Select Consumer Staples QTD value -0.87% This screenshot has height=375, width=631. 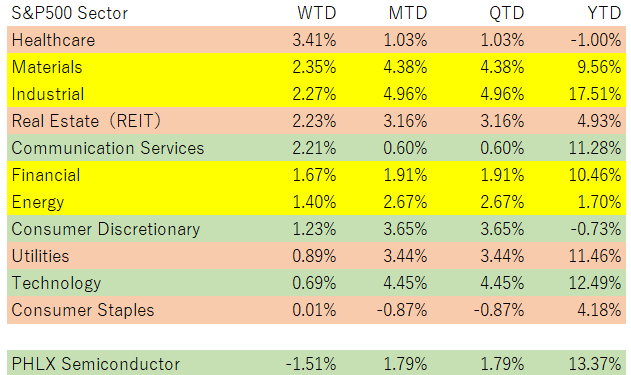coord(499,310)
